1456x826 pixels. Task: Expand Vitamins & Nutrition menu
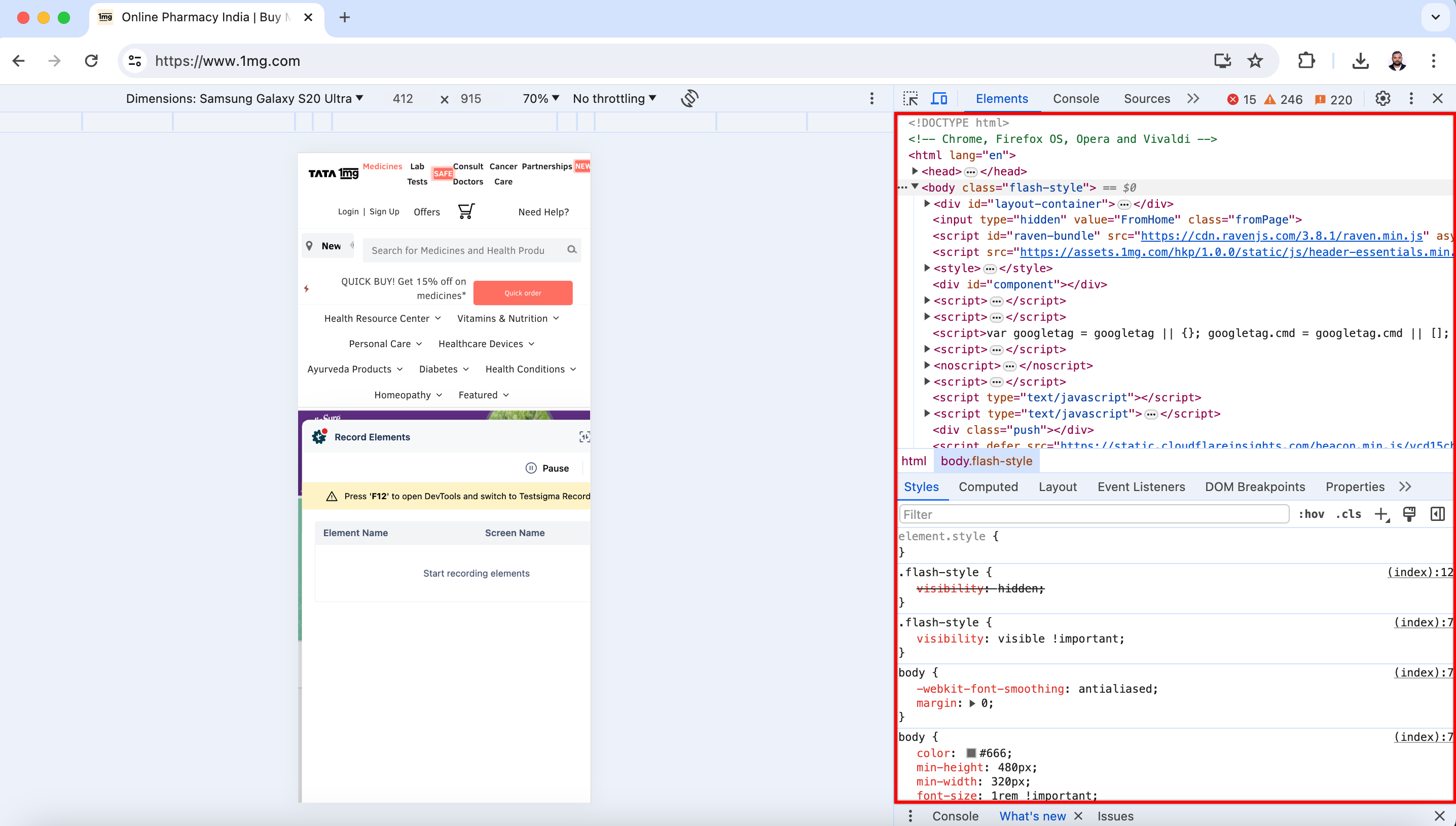[x=508, y=318]
